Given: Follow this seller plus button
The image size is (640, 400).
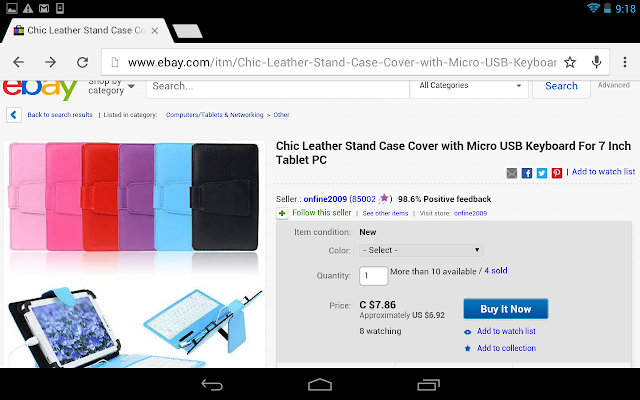Looking at the screenshot, I should pyautogui.click(x=282, y=213).
